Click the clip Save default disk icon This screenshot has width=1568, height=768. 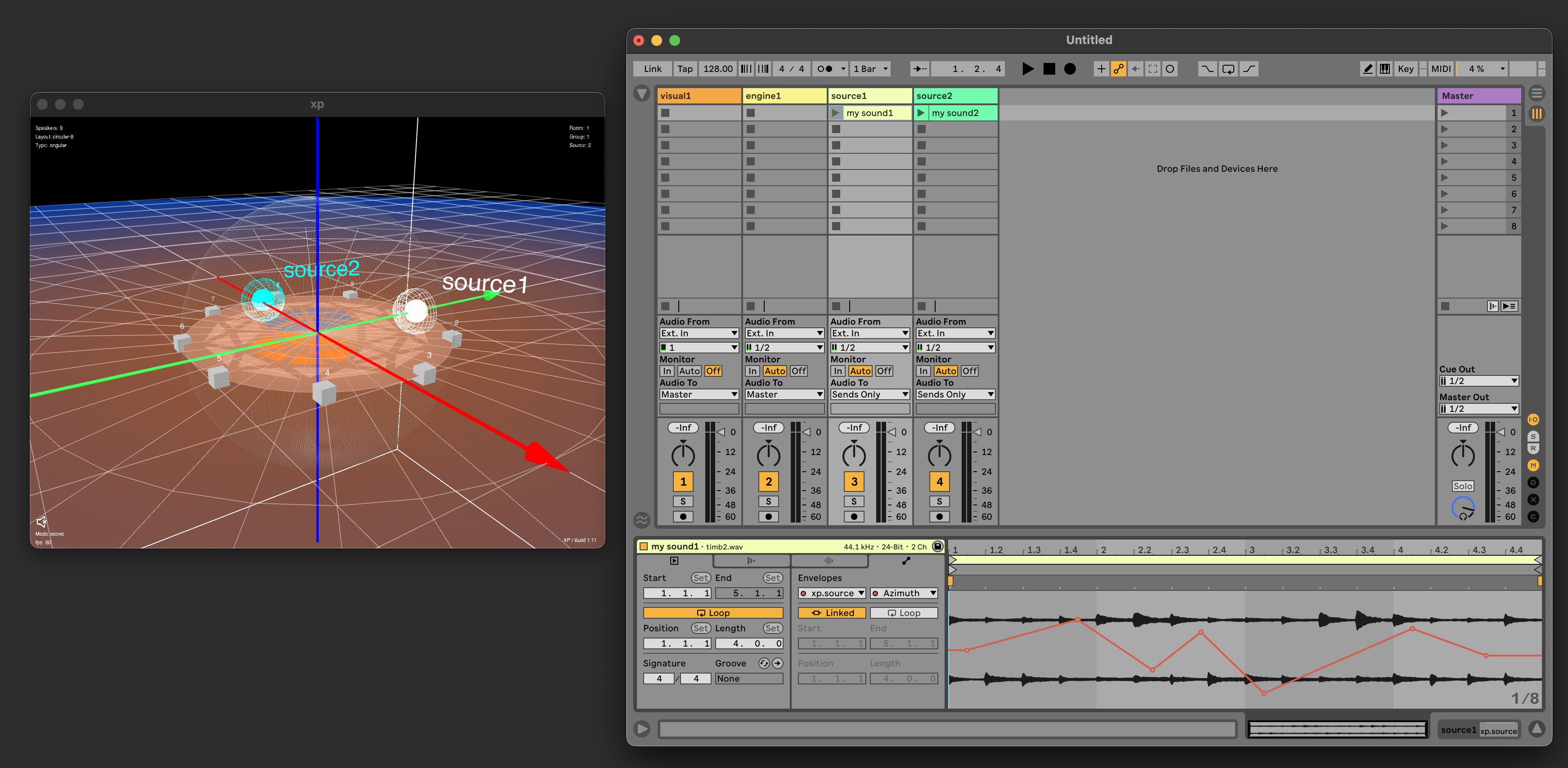[938, 546]
